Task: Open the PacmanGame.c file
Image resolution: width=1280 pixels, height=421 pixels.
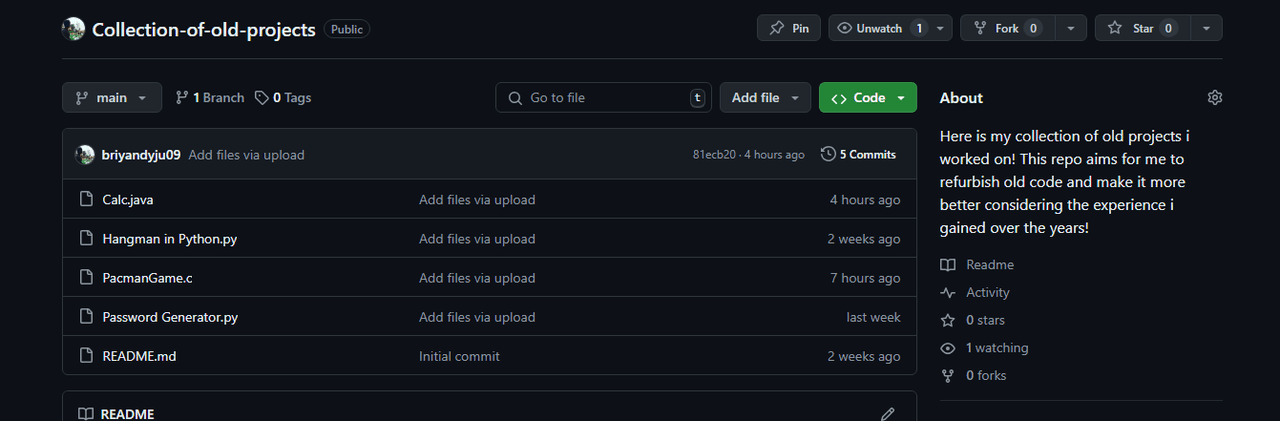Action: [147, 278]
